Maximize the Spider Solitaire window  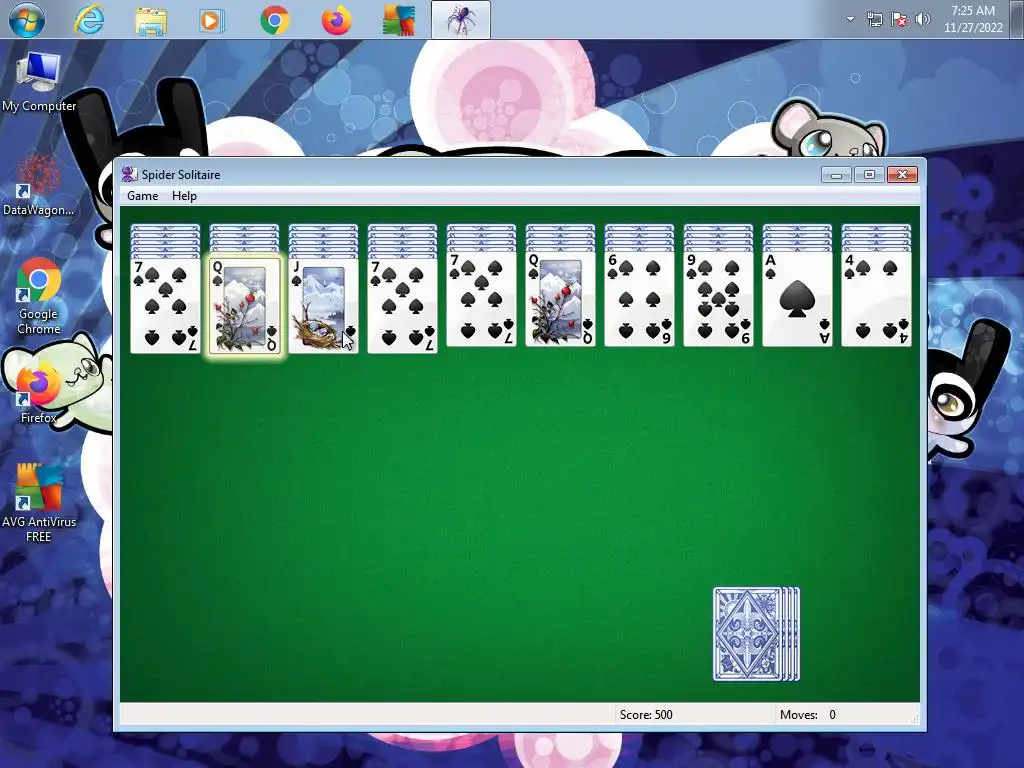(869, 174)
